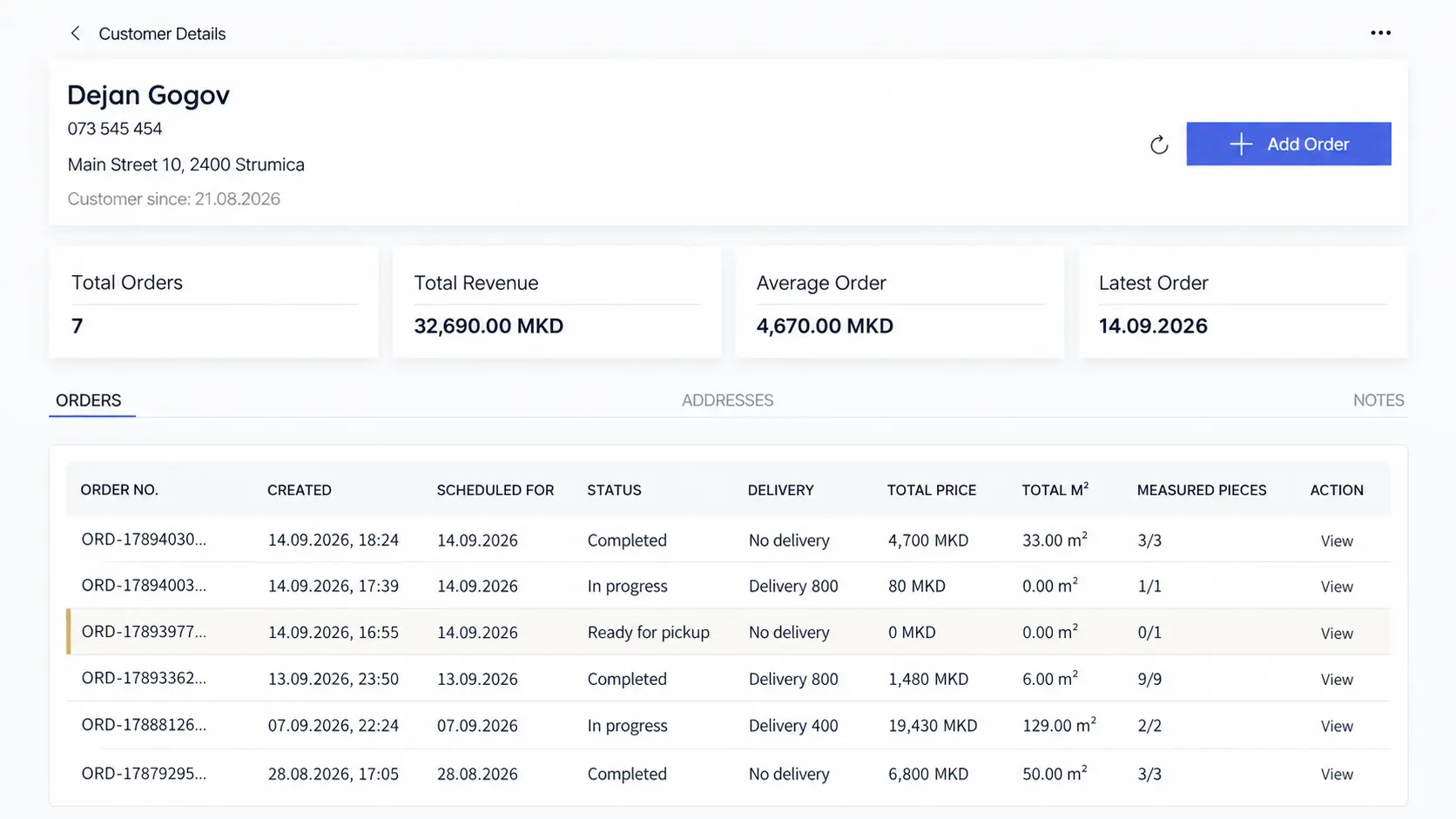Click created date 13.09.2026, 23:50

click(x=334, y=679)
